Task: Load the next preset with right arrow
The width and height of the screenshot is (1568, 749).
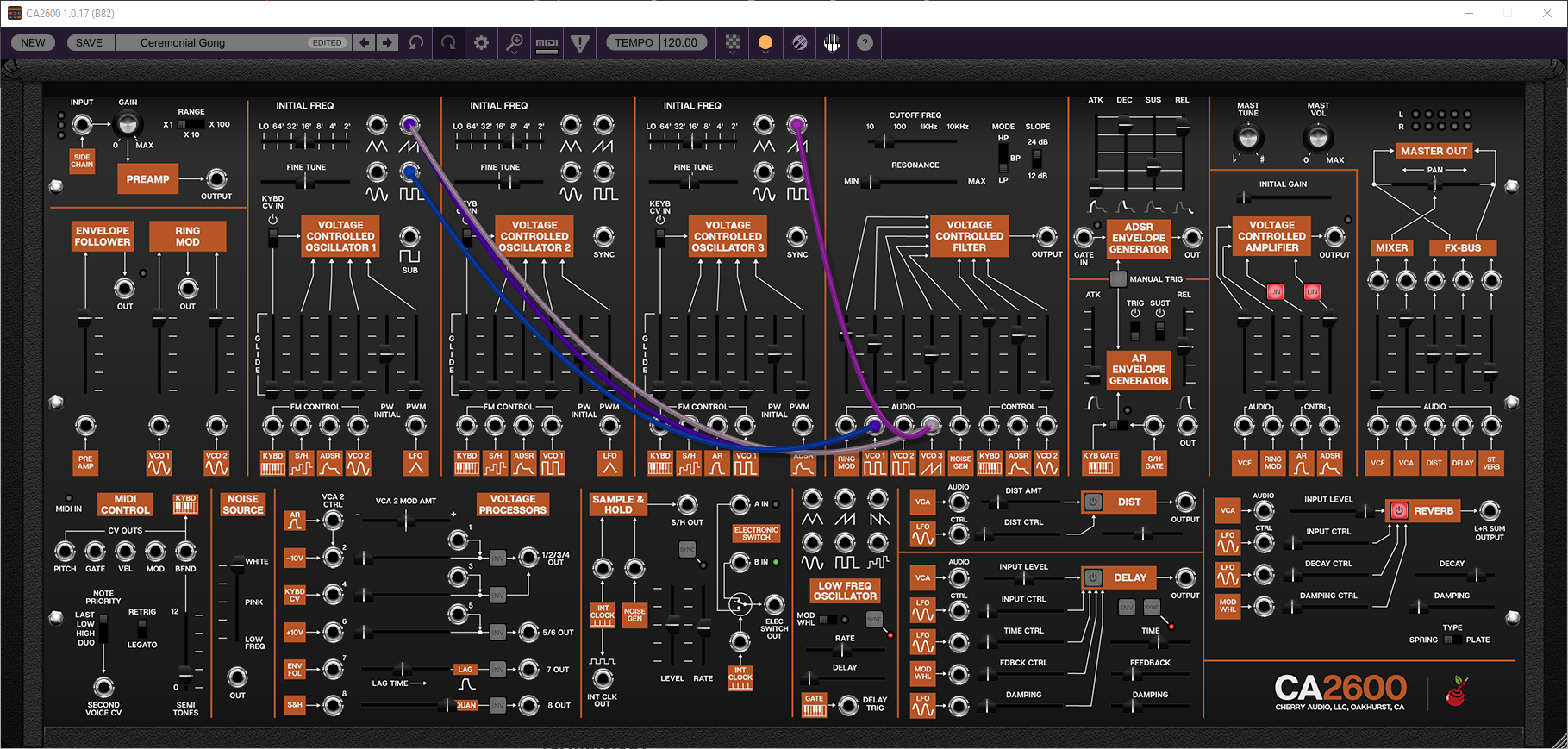Action: coord(387,43)
